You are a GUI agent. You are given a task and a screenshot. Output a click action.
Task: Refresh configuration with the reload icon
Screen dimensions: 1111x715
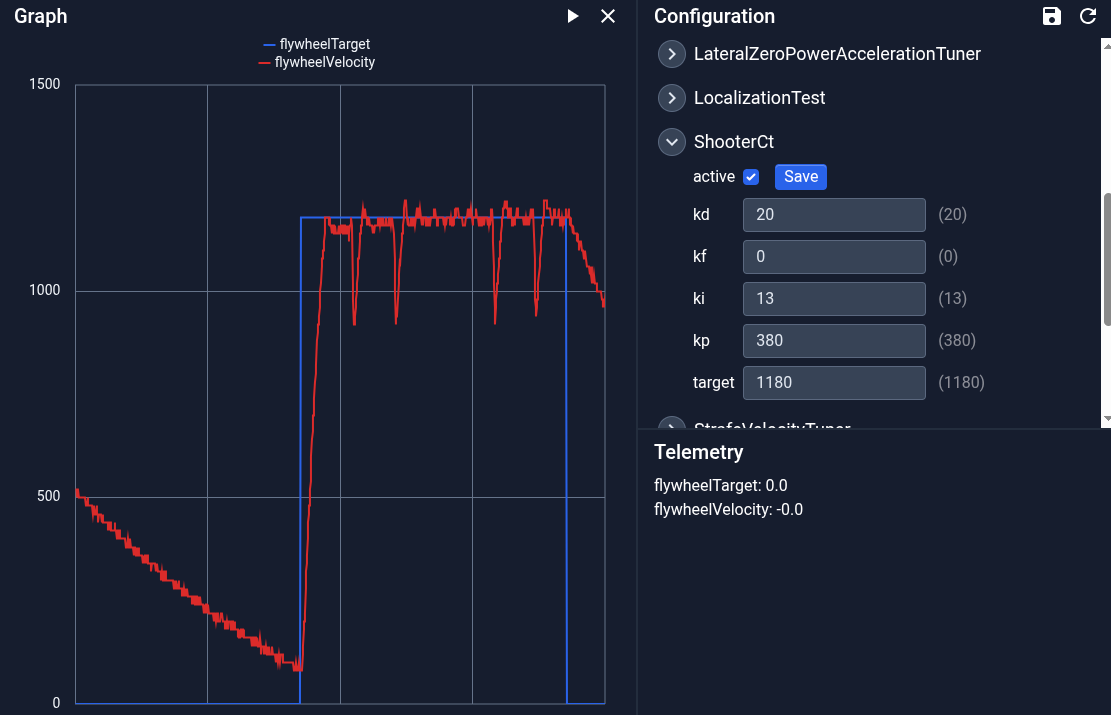1088,16
